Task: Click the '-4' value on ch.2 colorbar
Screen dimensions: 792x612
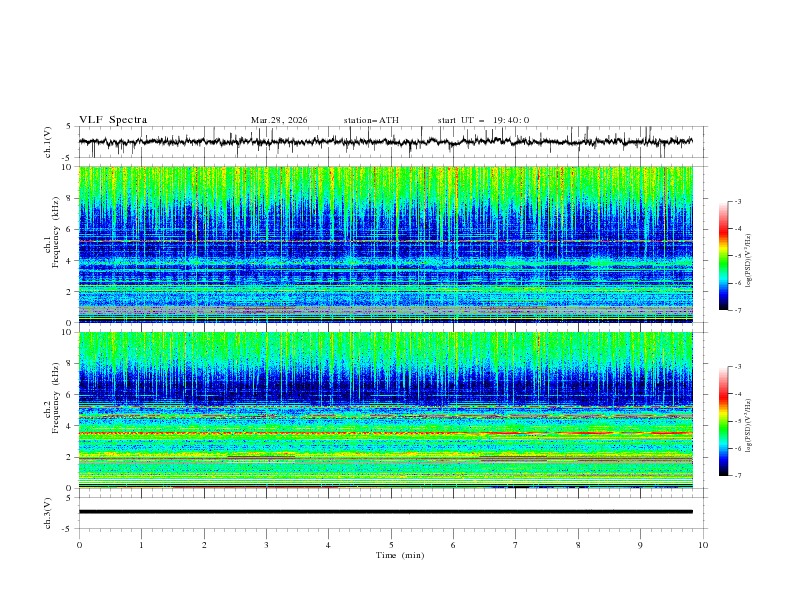Action: tap(738, 394)
